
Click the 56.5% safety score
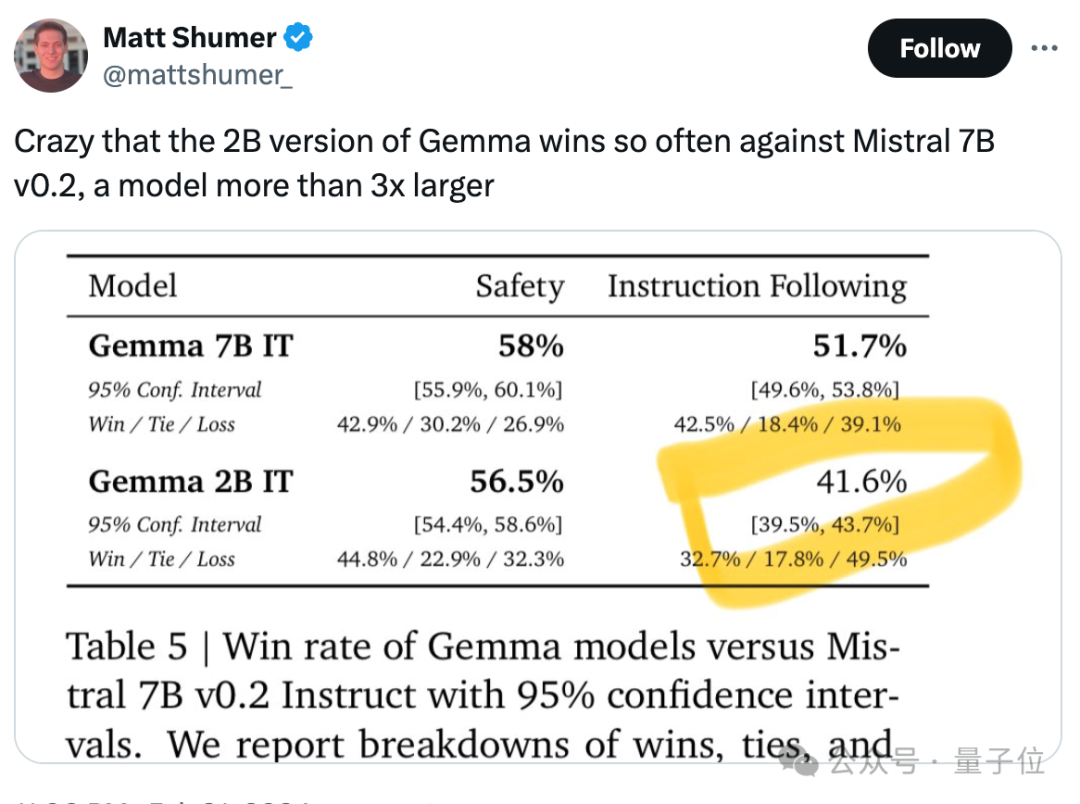tap(516, 482)
